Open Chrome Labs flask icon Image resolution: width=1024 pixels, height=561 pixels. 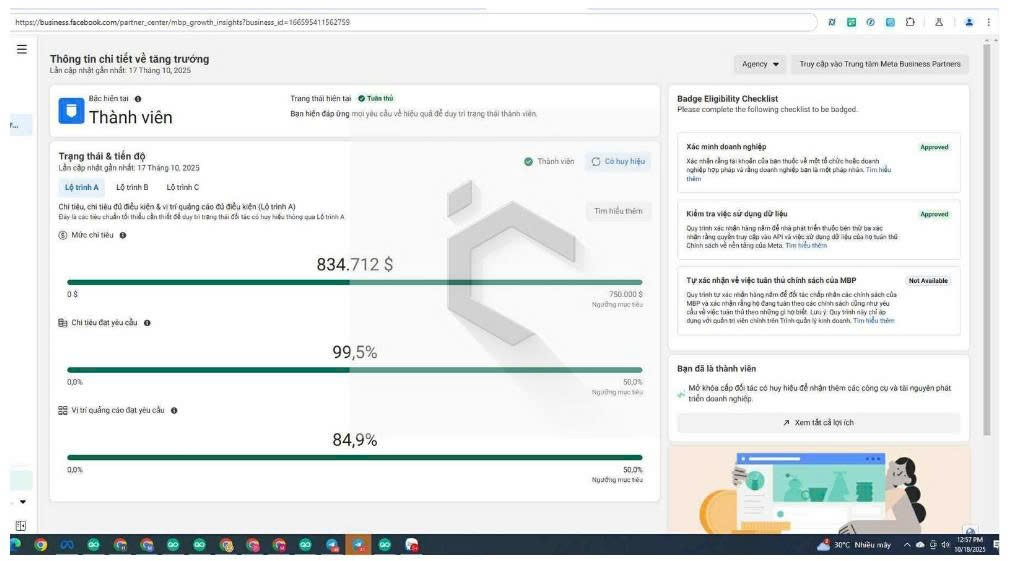click(x=939, y=22)
